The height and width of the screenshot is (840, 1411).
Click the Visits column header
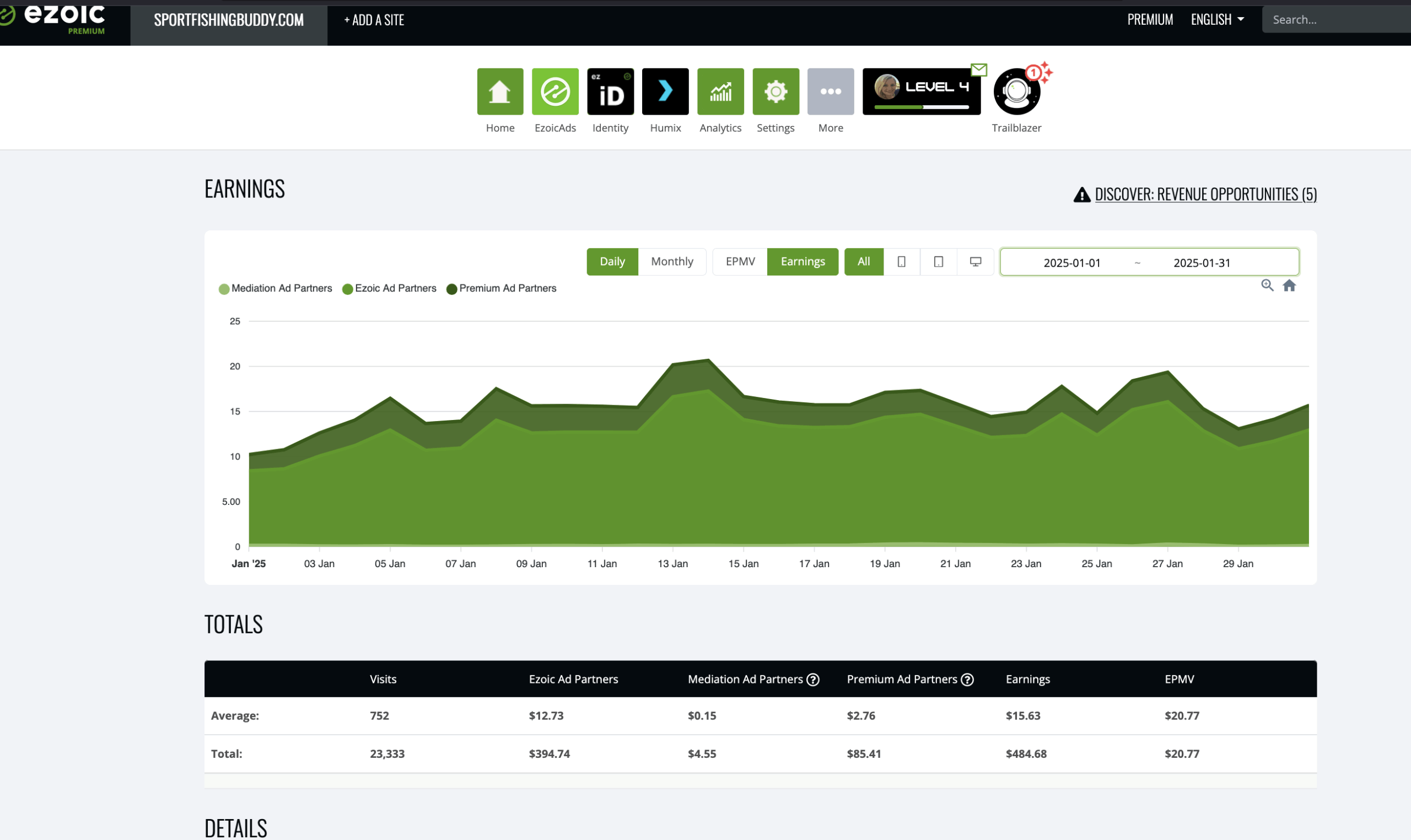point(383,679)
